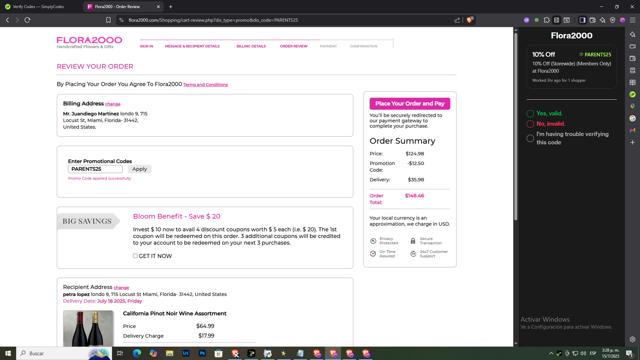Open the browser hamburger menu
The image size is (640, 360).
632,20
